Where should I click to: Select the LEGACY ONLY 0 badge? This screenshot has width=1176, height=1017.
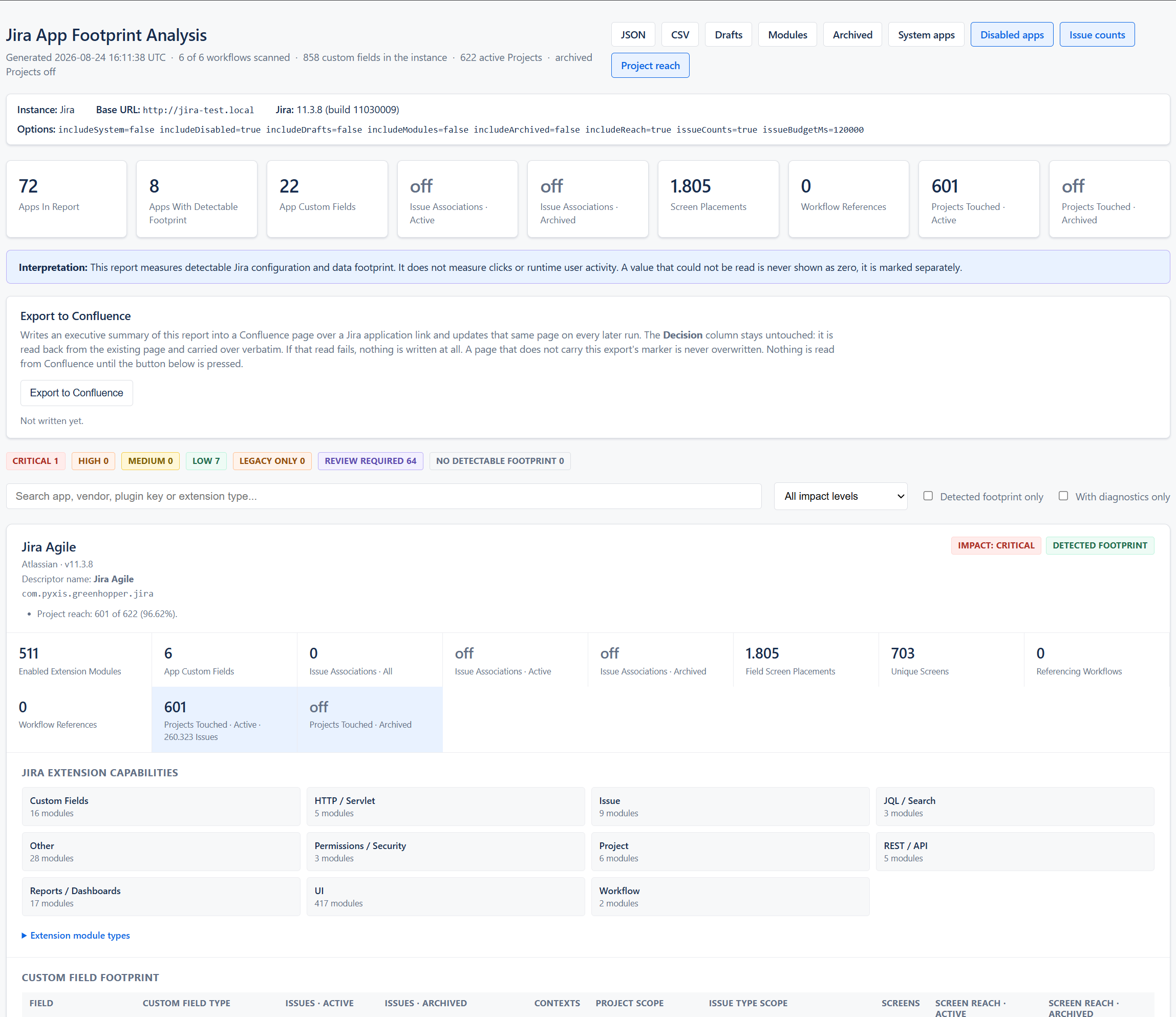pyautogui.click(x=272, y=461)
